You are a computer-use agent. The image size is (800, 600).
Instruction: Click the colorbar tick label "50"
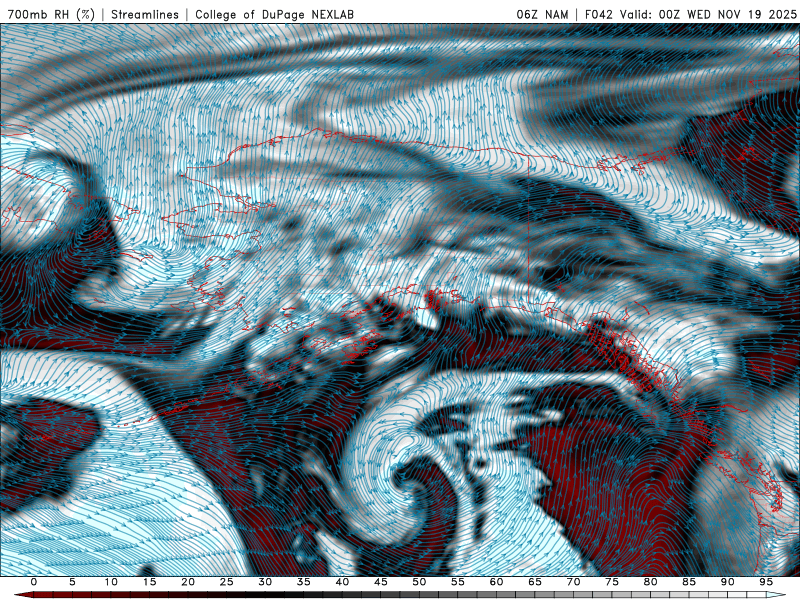click(x=419, y=582)
